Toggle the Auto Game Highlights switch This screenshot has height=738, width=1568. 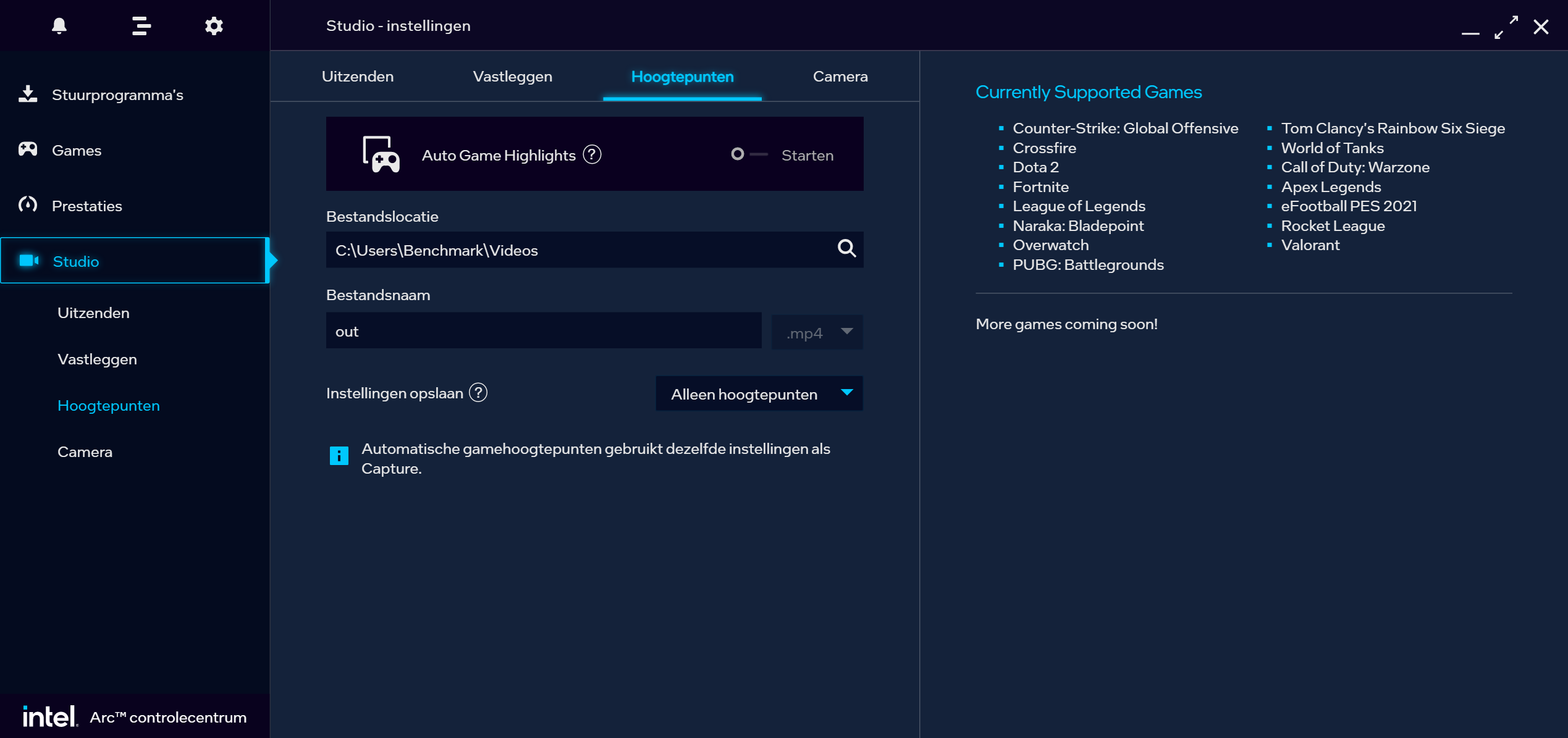(749, 154)
